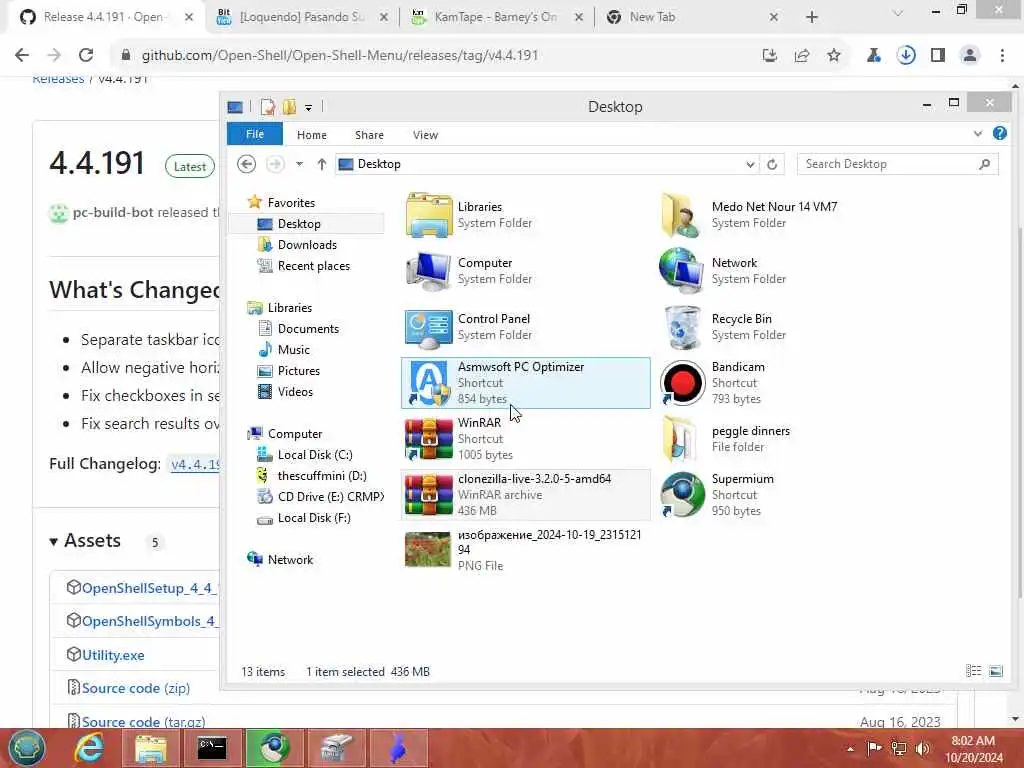
Task: Open Explorer Help question mark icon
Action: coord(999,134)
